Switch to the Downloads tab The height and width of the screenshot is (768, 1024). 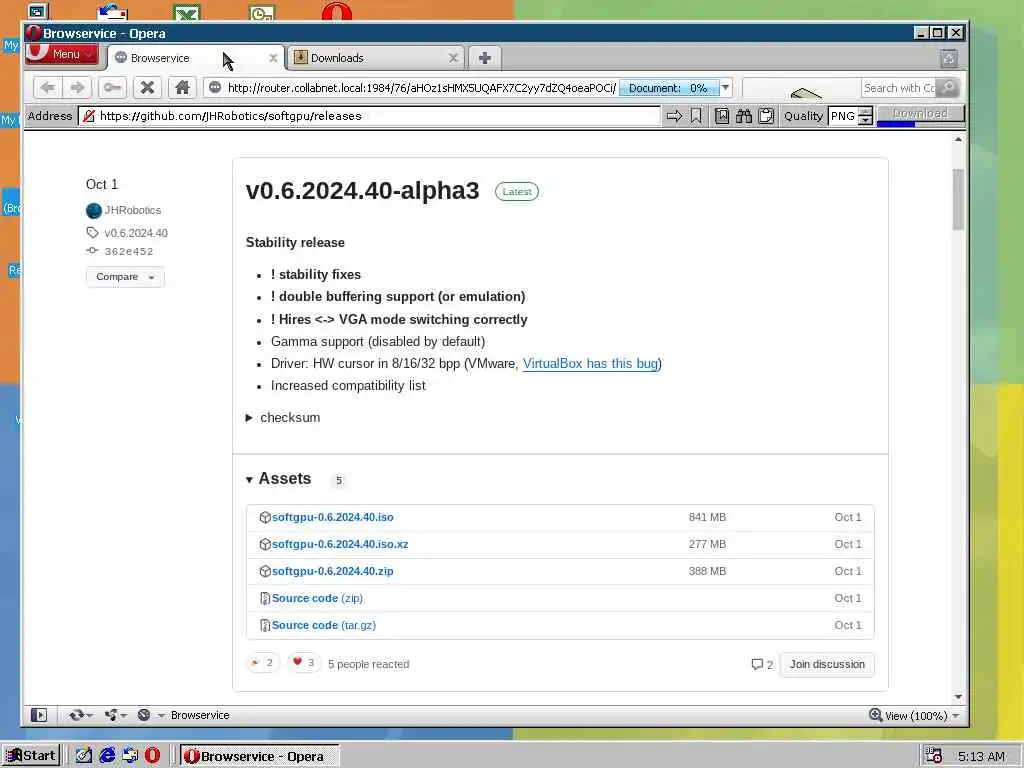pos(375,58)
